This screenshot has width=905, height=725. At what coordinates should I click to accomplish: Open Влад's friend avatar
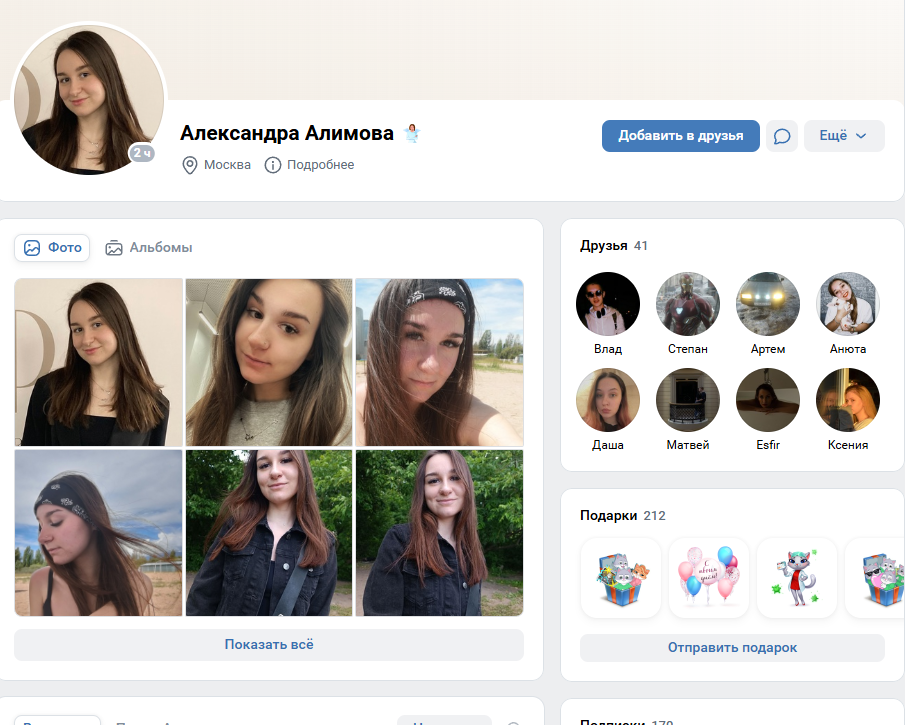(608, 304)
